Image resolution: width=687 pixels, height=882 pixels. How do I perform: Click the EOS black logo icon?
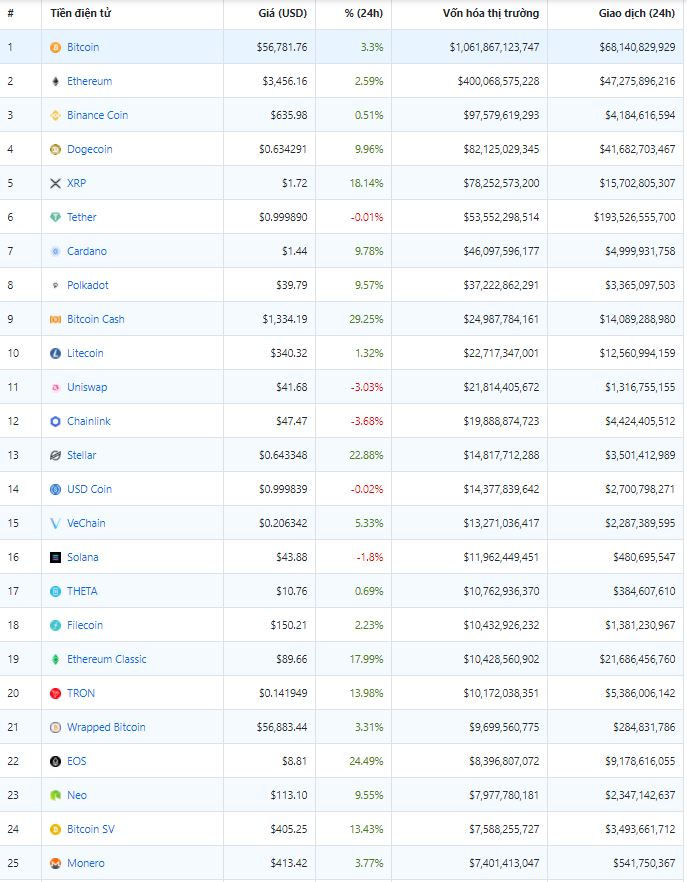coord(55,762)
